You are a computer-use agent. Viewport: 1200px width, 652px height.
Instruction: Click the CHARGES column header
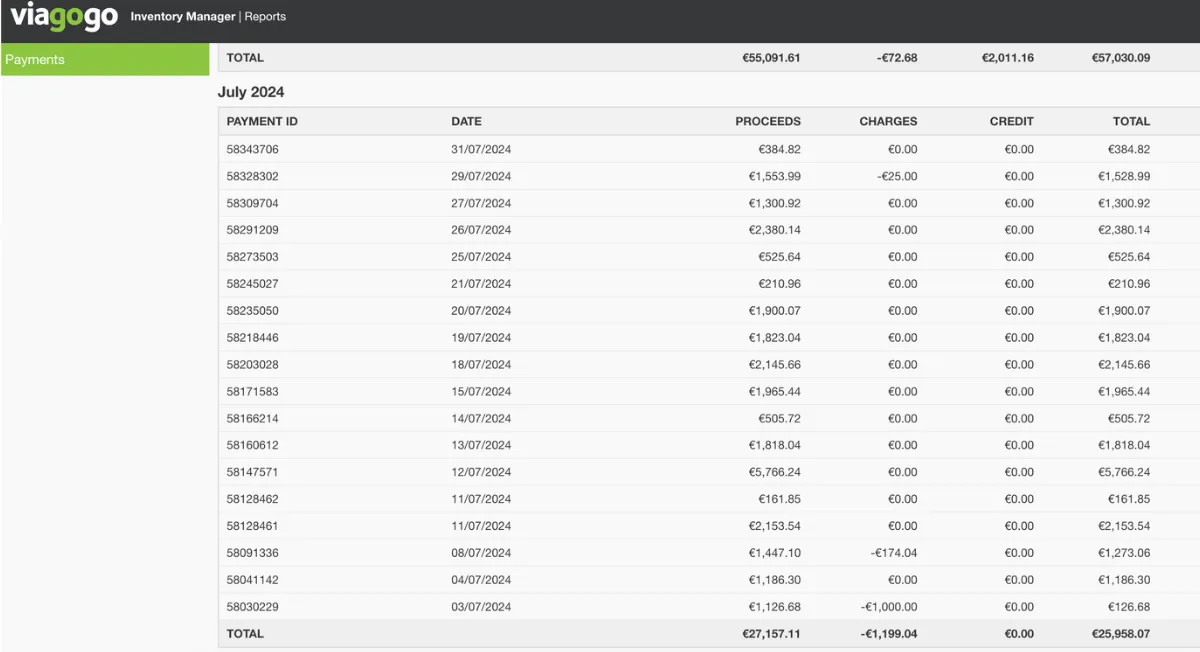[887, 122]
